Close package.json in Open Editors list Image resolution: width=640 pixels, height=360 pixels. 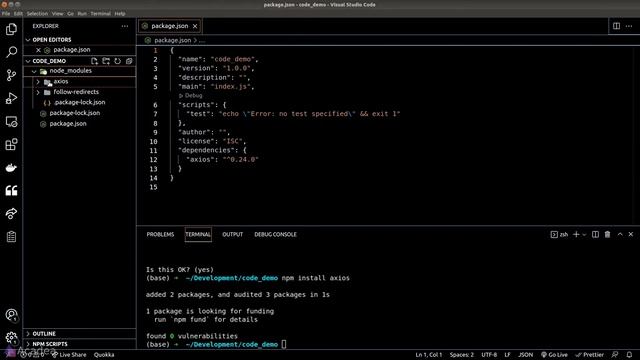[38, 50]
